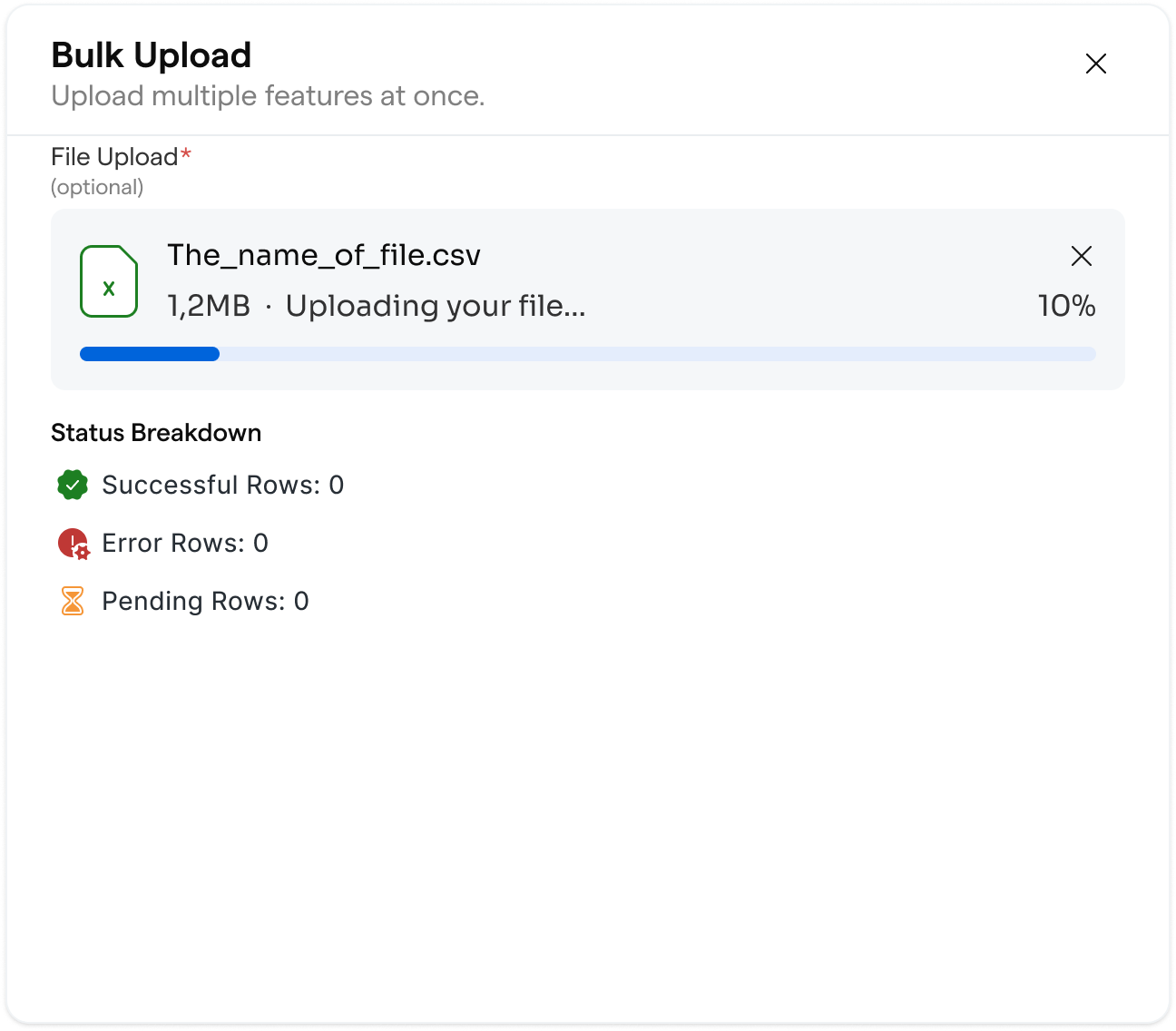This screenshot has width=1176, height=1031.
Task: Click the Bulk Upload dialog title
Action: point(152,55)
